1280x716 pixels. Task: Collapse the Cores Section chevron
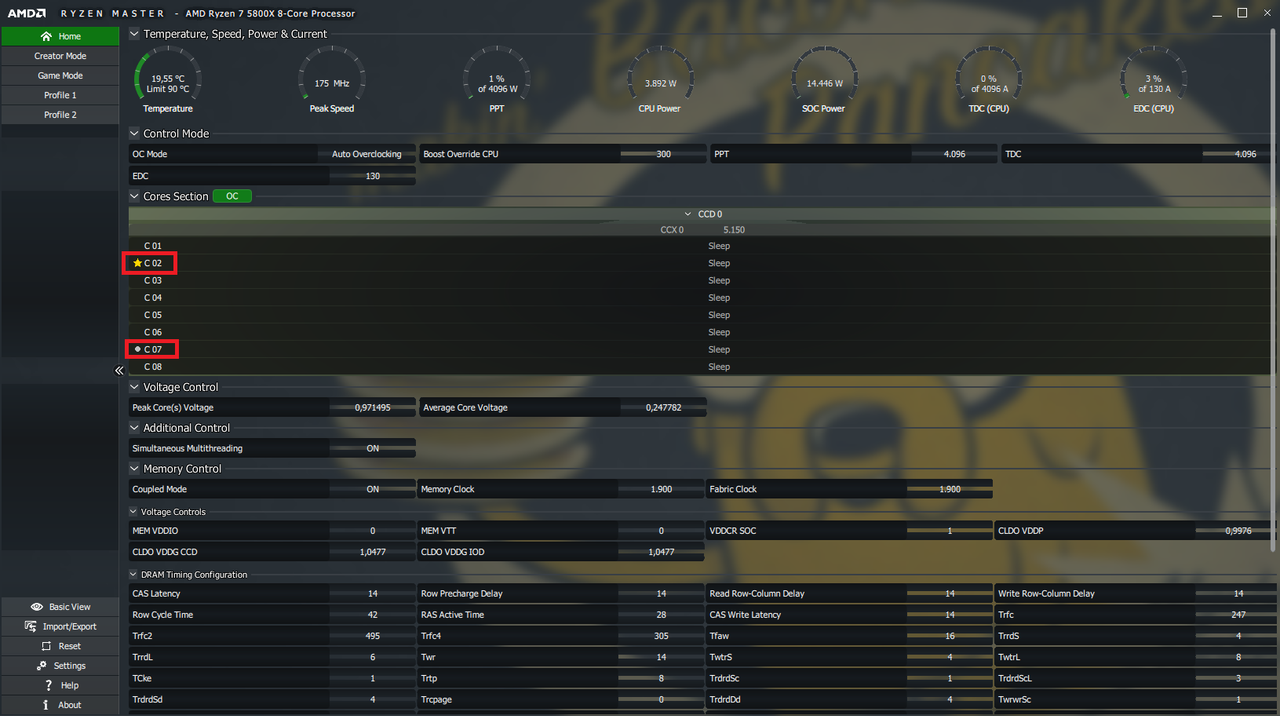[x=135, y=196]
